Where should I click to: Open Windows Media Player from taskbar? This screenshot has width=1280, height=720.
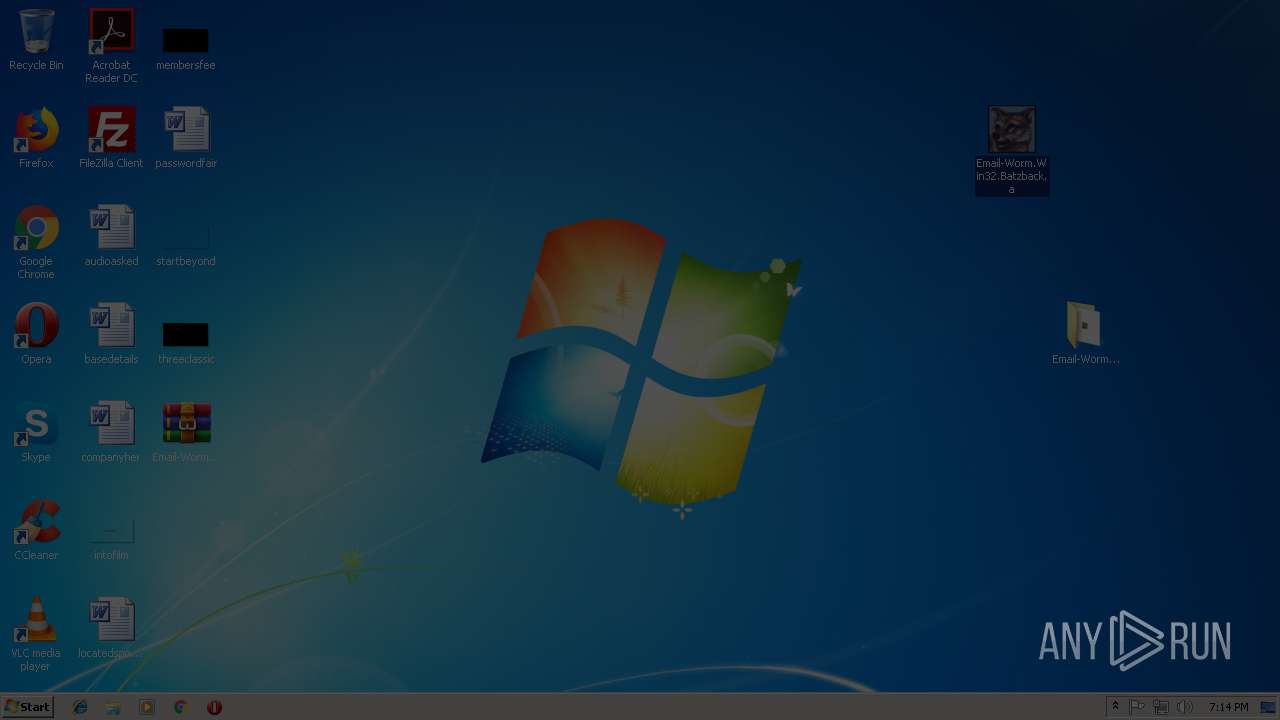coord(147,707)
